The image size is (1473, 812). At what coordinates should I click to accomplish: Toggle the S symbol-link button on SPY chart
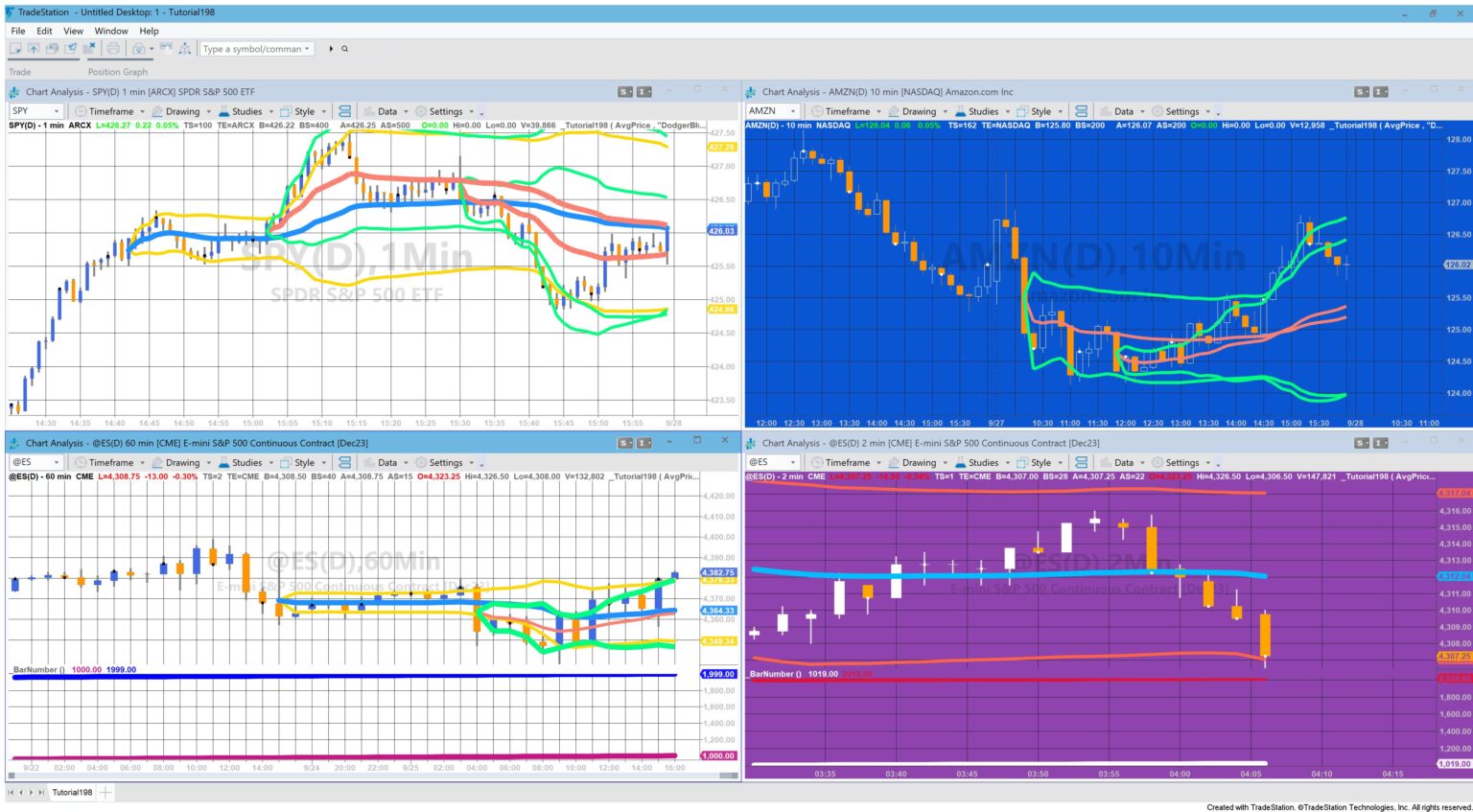625,92
